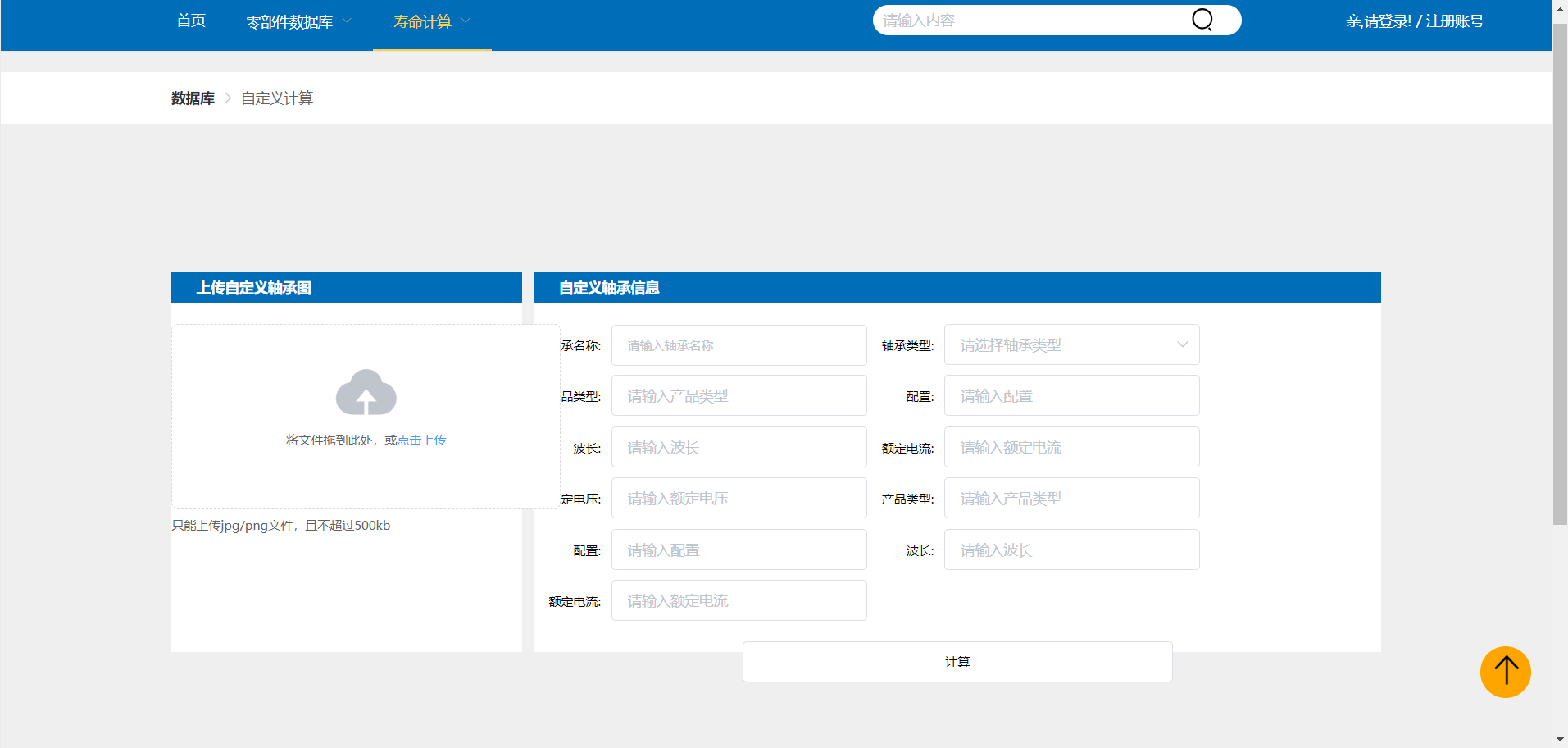Click the 点击上传 link
The height and width of the screenshot is (748, 1568).
pos(422,440)
